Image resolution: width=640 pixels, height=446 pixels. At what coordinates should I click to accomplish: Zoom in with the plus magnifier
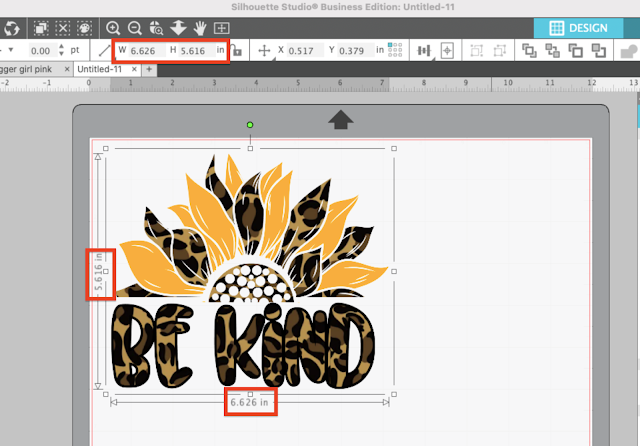click(x=113, y=28)
